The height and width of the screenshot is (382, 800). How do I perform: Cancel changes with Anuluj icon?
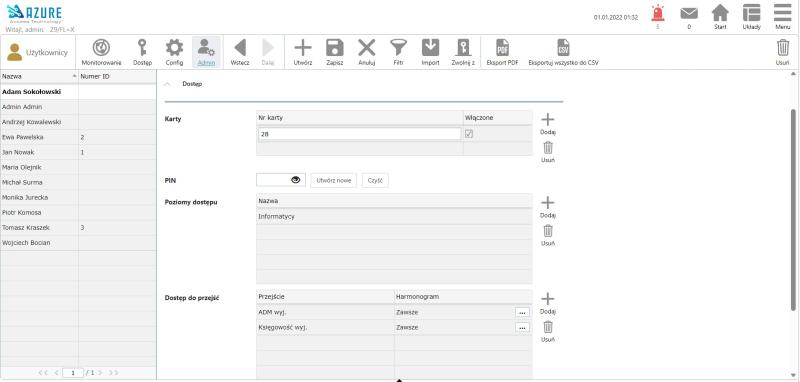pos(366,52)
